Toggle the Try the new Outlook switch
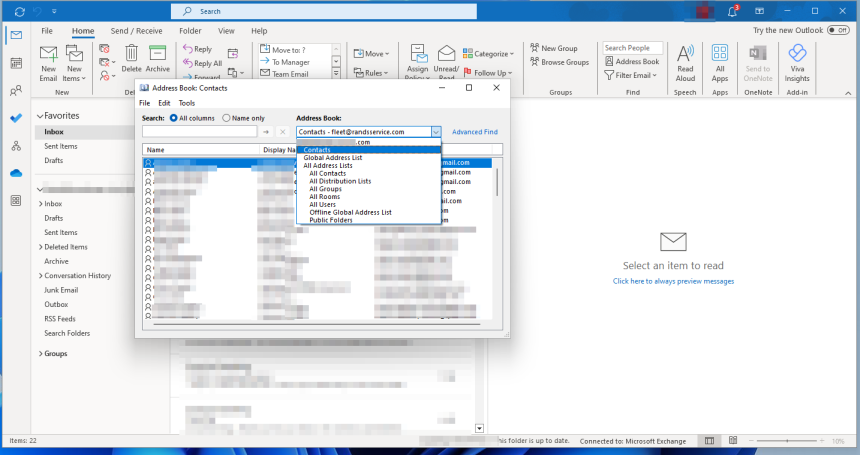The image size is (860, 455). pos(839,31)
